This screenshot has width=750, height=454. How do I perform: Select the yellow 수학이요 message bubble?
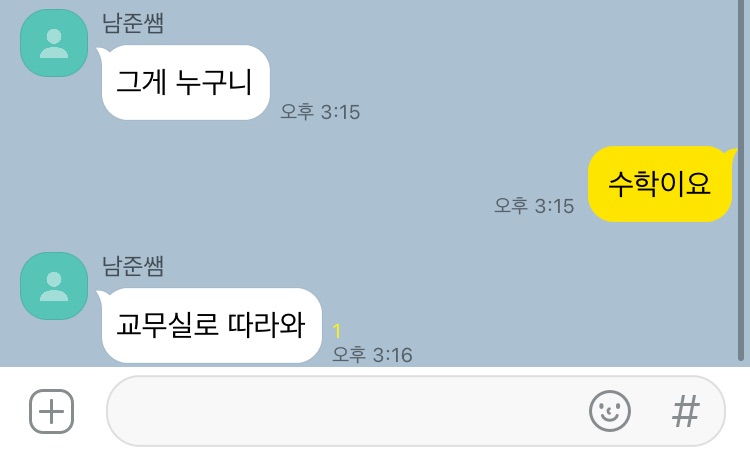pyautogui.click(x=660, y=184)
